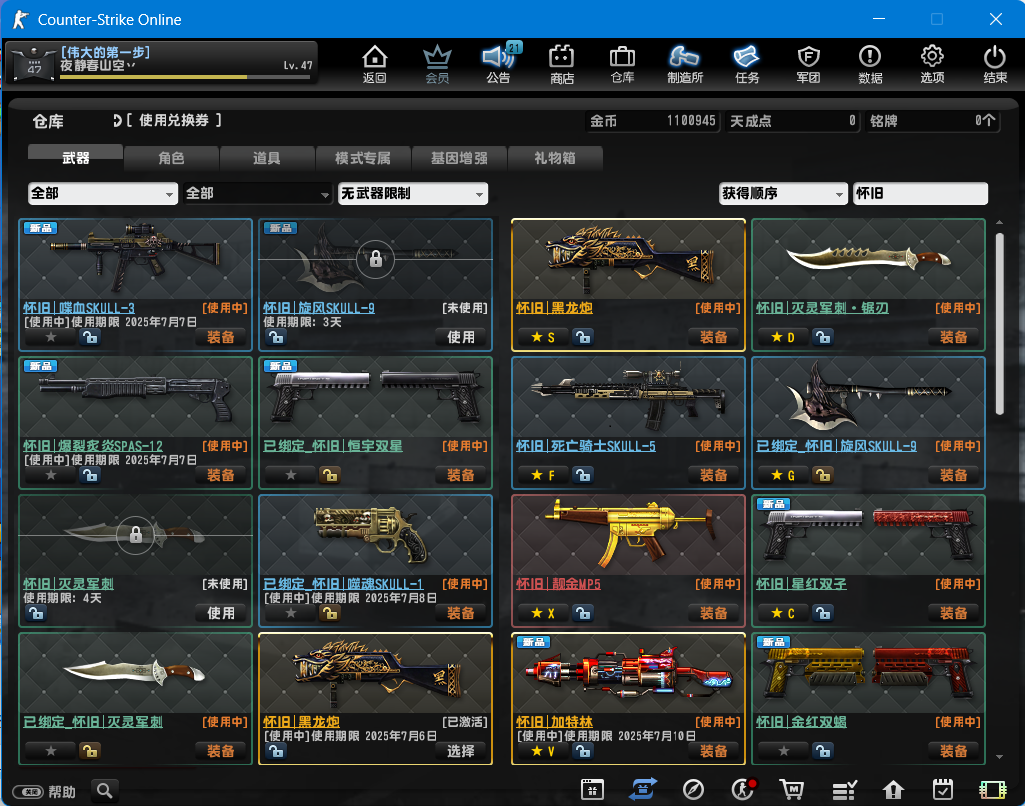
Task: Switch to the 模式专属 tab
Action: 363,158
